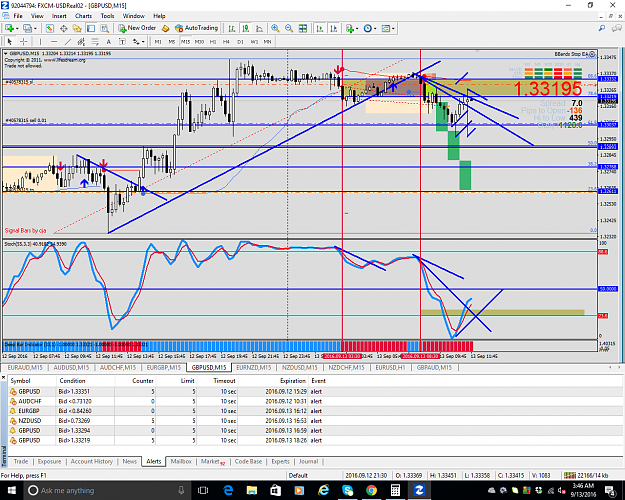Click bell icon of EURGBP alert

tap(13, 411)
